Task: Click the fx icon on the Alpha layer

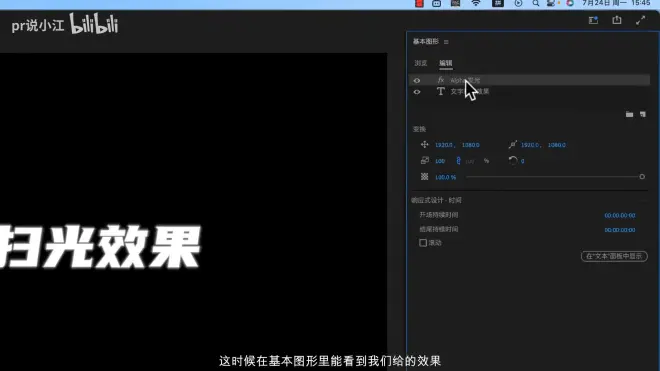Action: 441,80
